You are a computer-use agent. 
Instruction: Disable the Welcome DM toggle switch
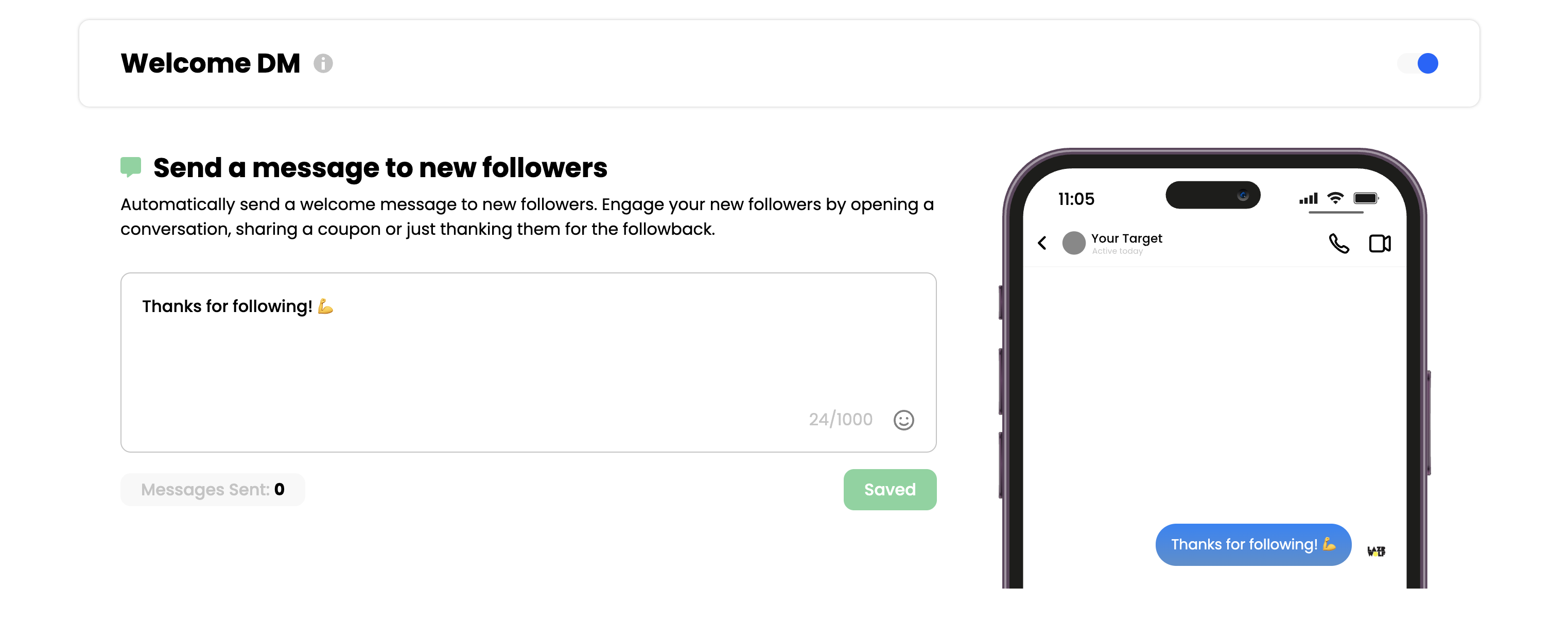pyautogui.click(x=1418, y=63)
